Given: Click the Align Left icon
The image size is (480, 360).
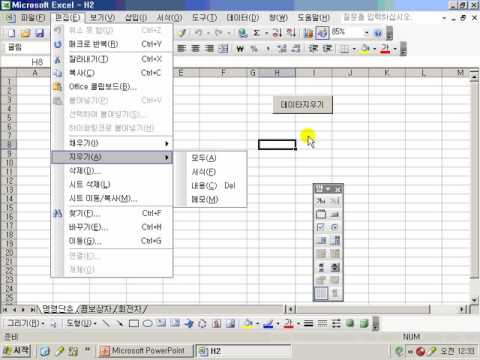Looking at the screenshot, I should [x=181, y=49].
